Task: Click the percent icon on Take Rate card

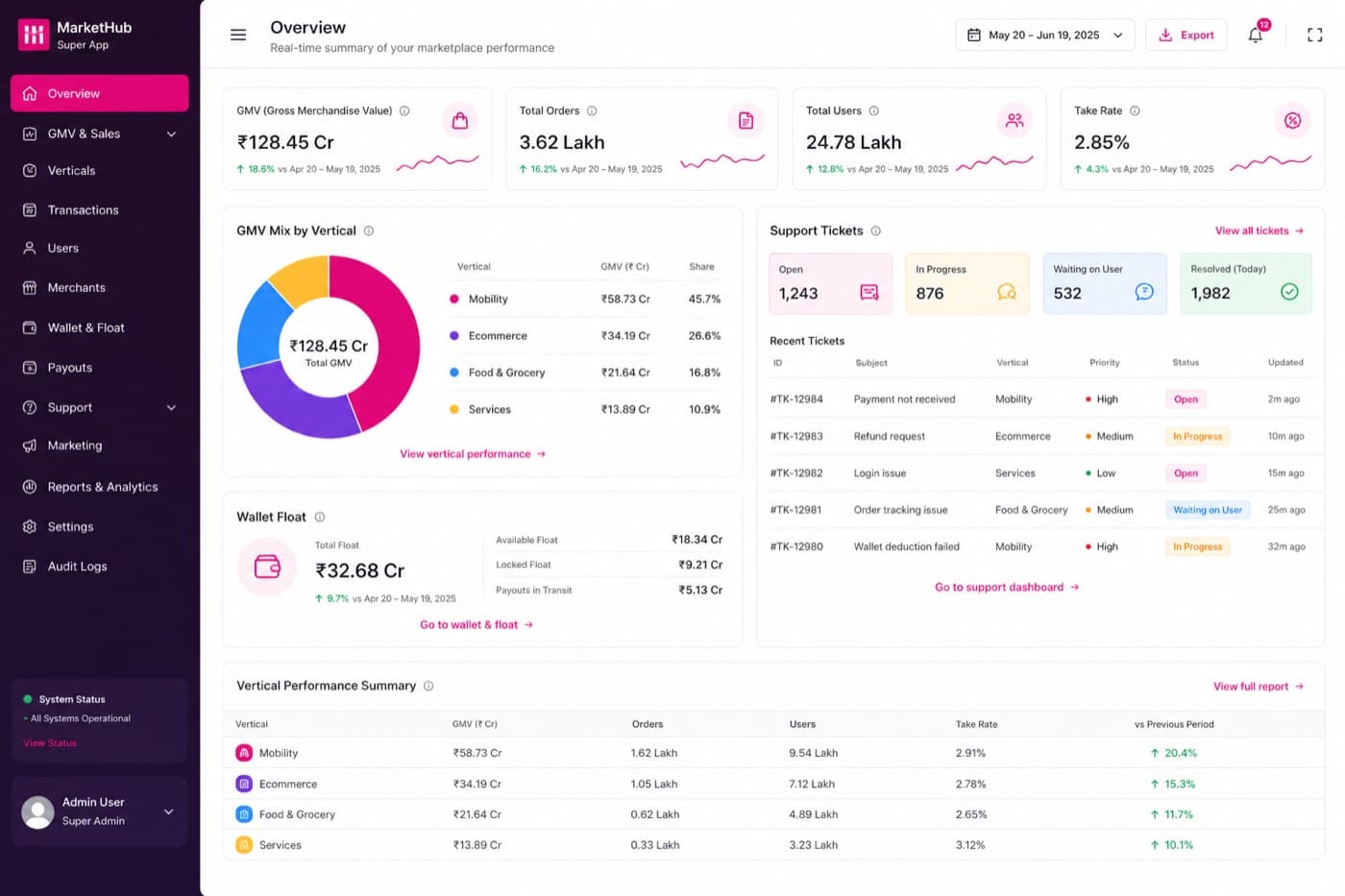Action: coord(1293,120)
